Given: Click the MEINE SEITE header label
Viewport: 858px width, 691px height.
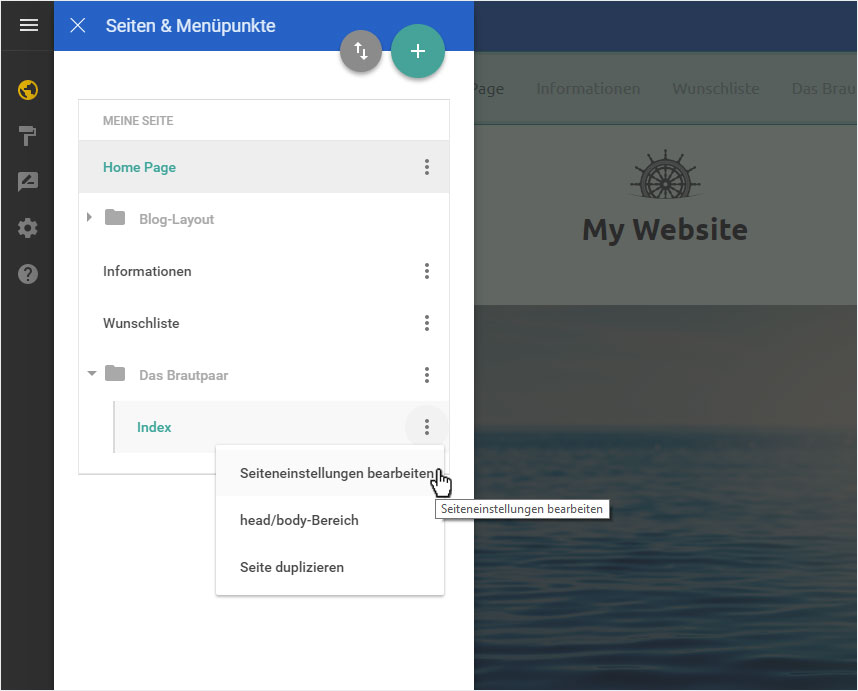Looking at the screenshot, I should 138,120.
